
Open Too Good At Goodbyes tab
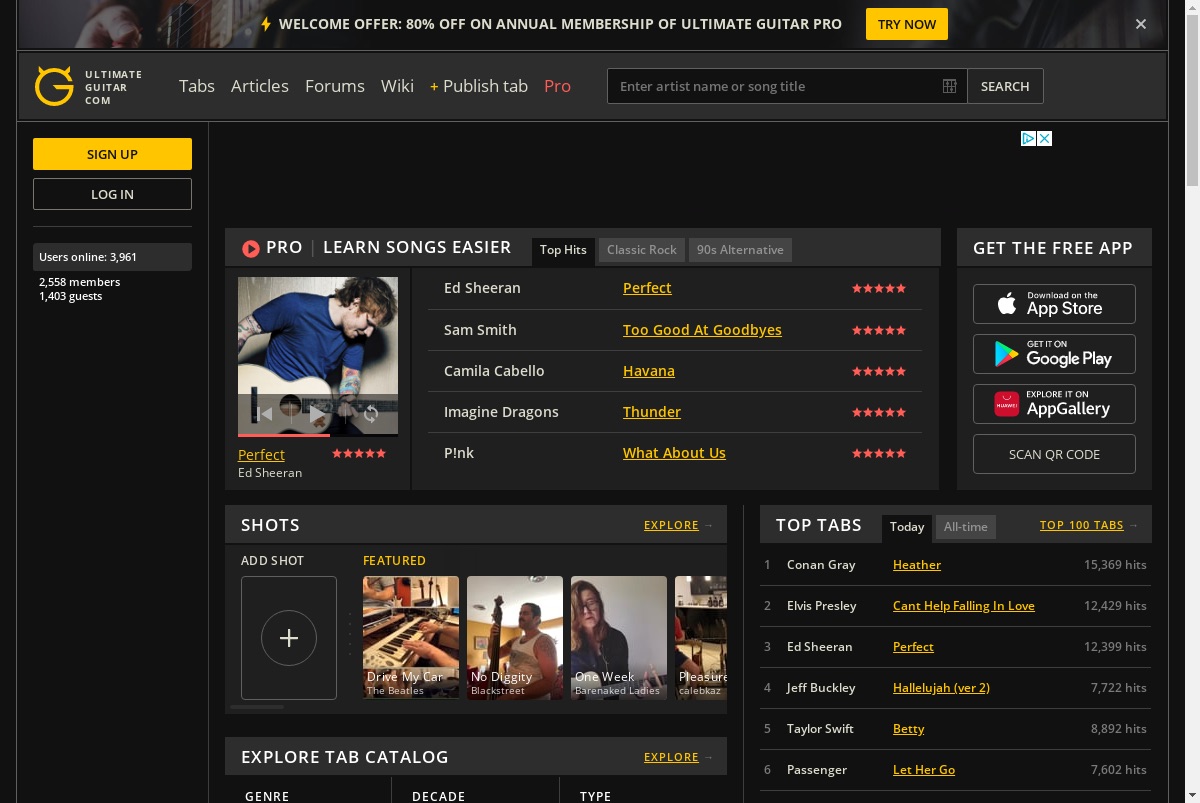tap(702, 330)
